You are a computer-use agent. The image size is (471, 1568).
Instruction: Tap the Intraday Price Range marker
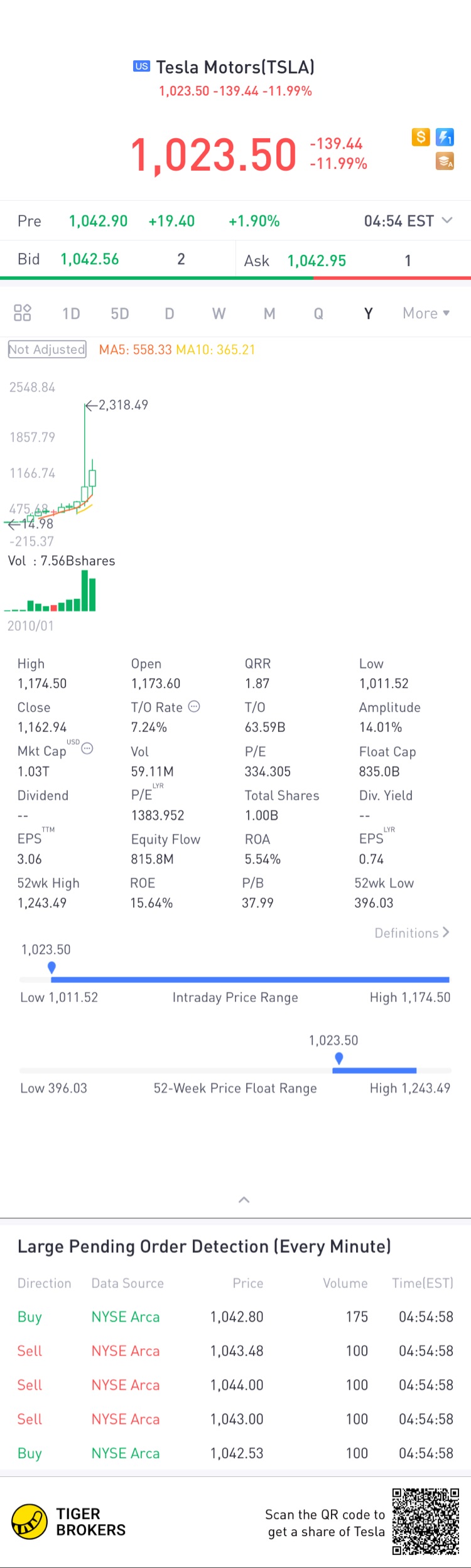click(51, 968)
